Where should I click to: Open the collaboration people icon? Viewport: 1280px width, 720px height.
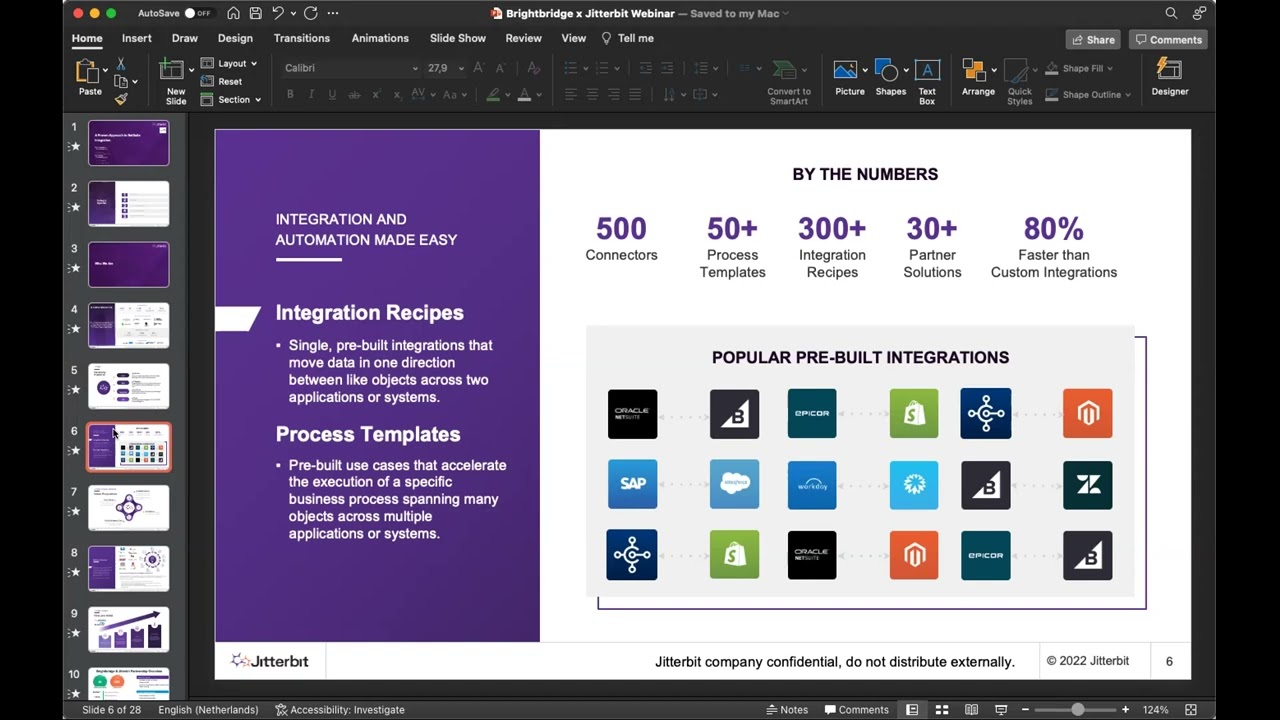pyautogui.click(x=1199, y=13)
